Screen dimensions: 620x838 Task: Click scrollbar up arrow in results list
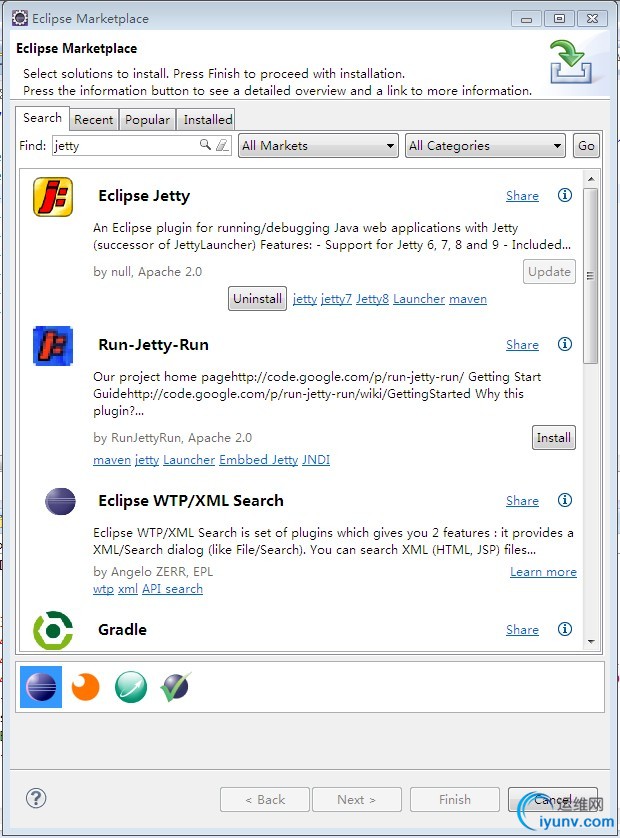[591, 179]
